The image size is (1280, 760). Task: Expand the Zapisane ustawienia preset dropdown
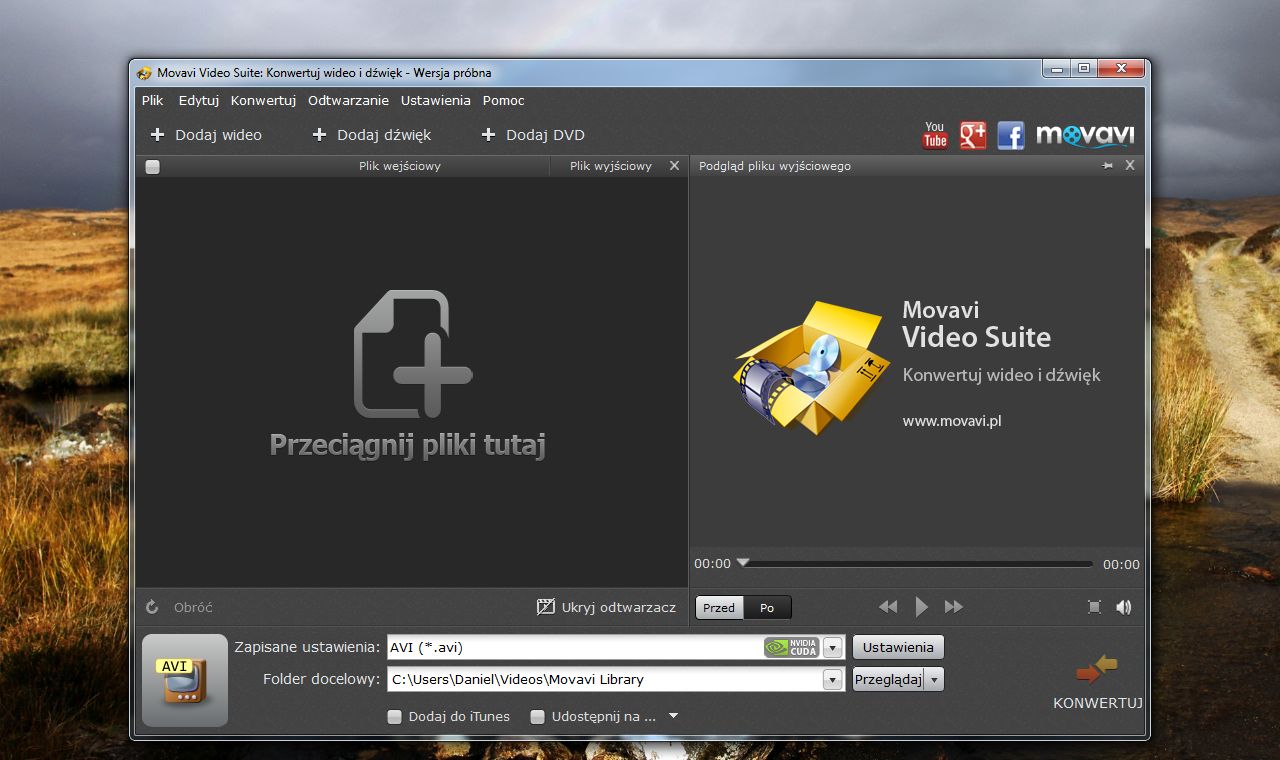coord(833,647)
